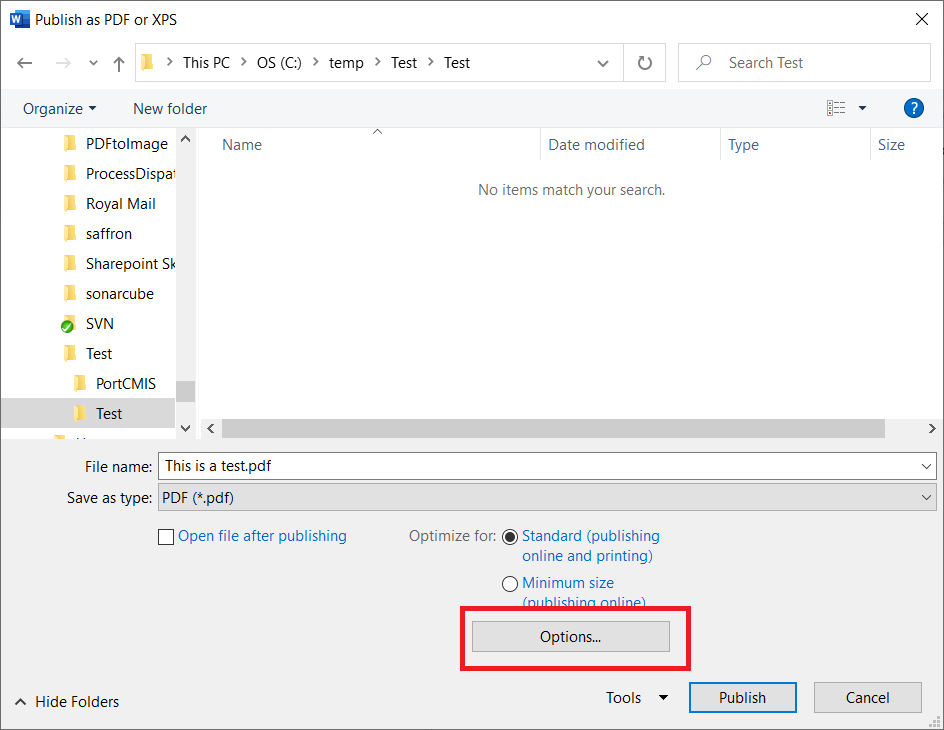The width and height of the screenshot is (944, 730).
Task: Open the Help question mark icon
Action: 912,108
